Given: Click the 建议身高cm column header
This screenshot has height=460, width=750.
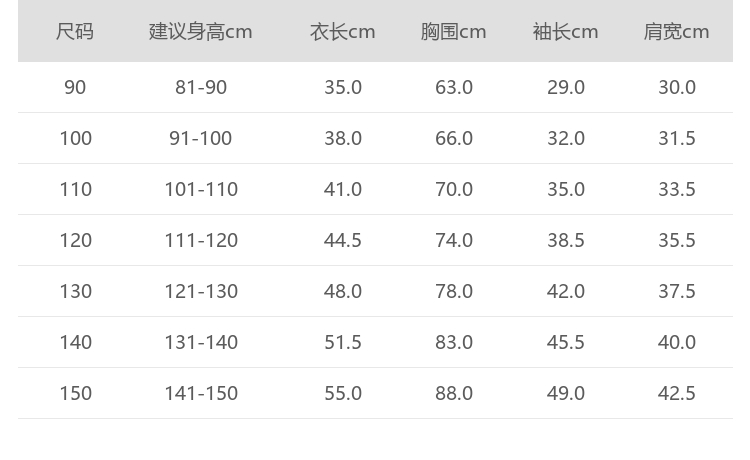Looking at the screenshot, I should [201, 32].
